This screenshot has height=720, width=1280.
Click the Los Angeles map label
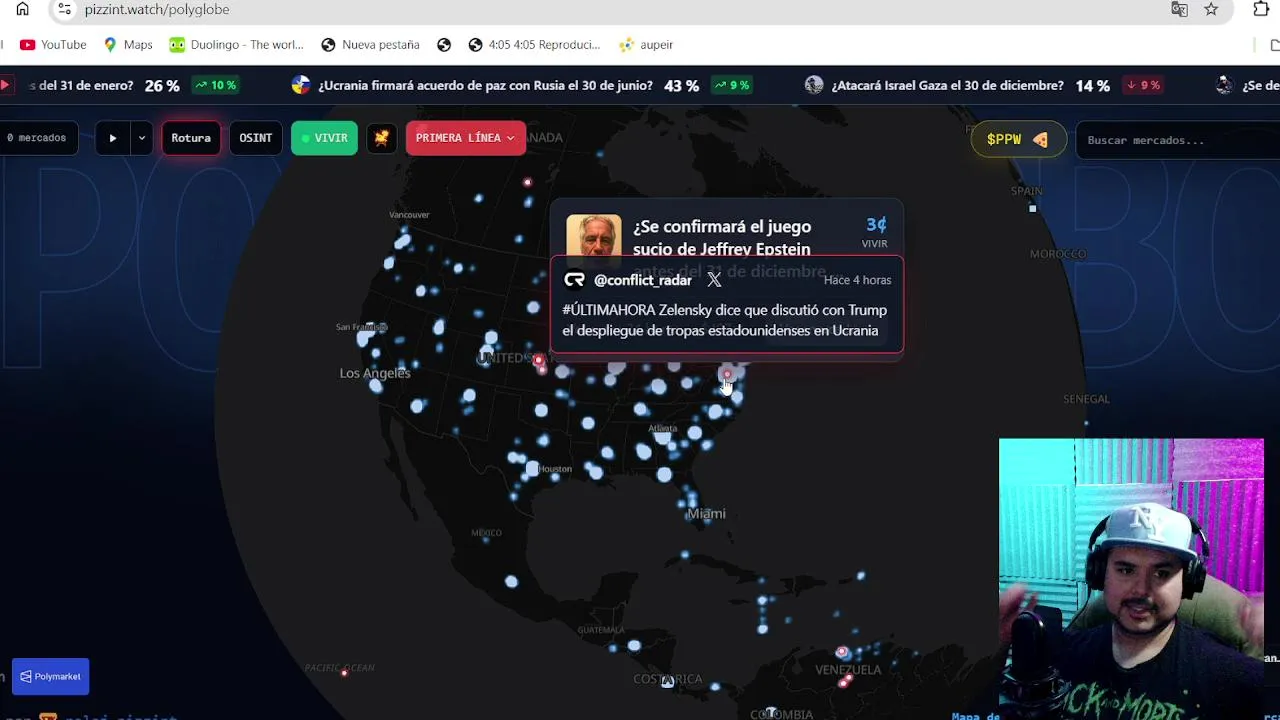[375, 373]
